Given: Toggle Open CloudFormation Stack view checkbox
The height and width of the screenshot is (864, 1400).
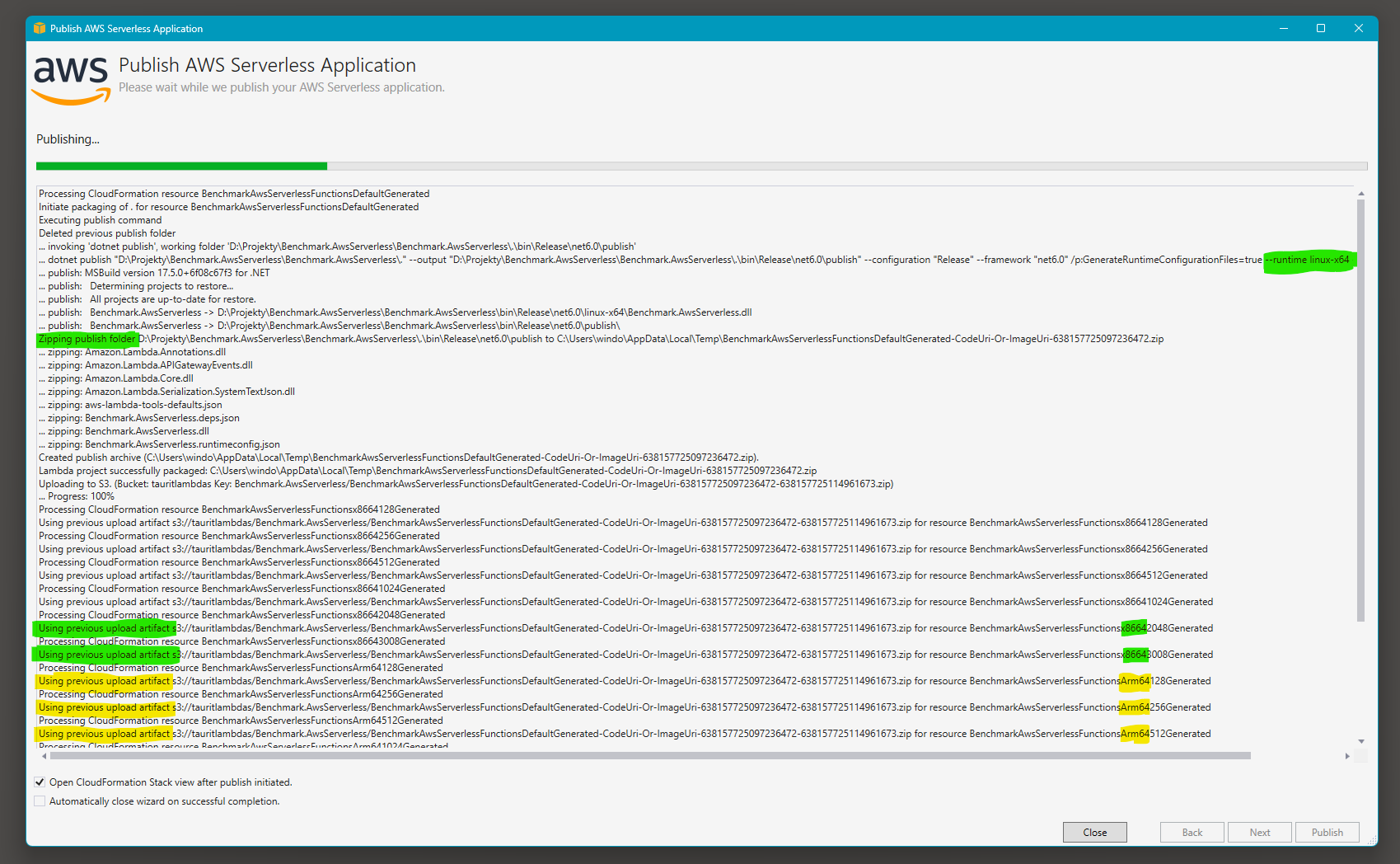Looking at the screenshot, I should pyautogui.click(x=40, y=782).
